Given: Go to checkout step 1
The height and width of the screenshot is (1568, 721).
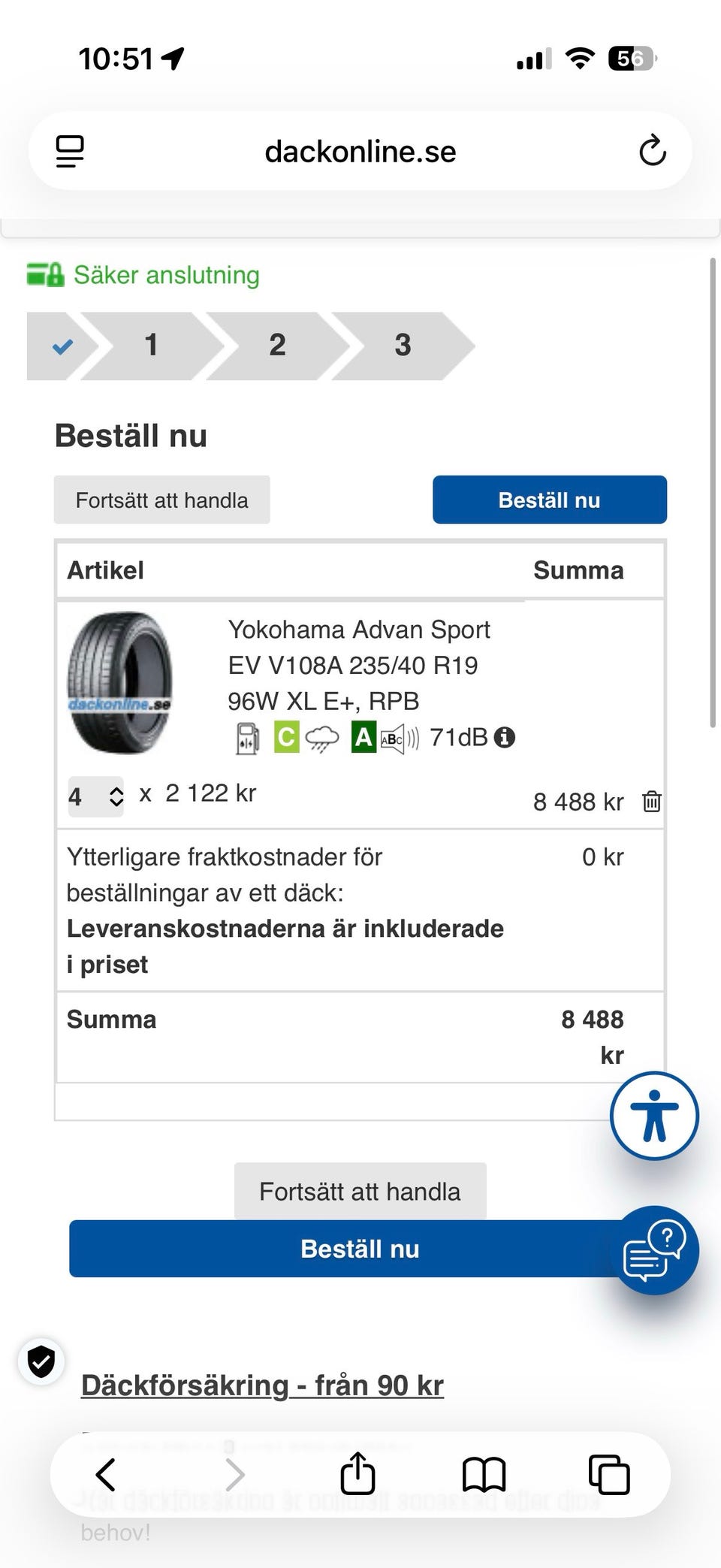Looking at the screenshot, I should (x=152, y=346).
